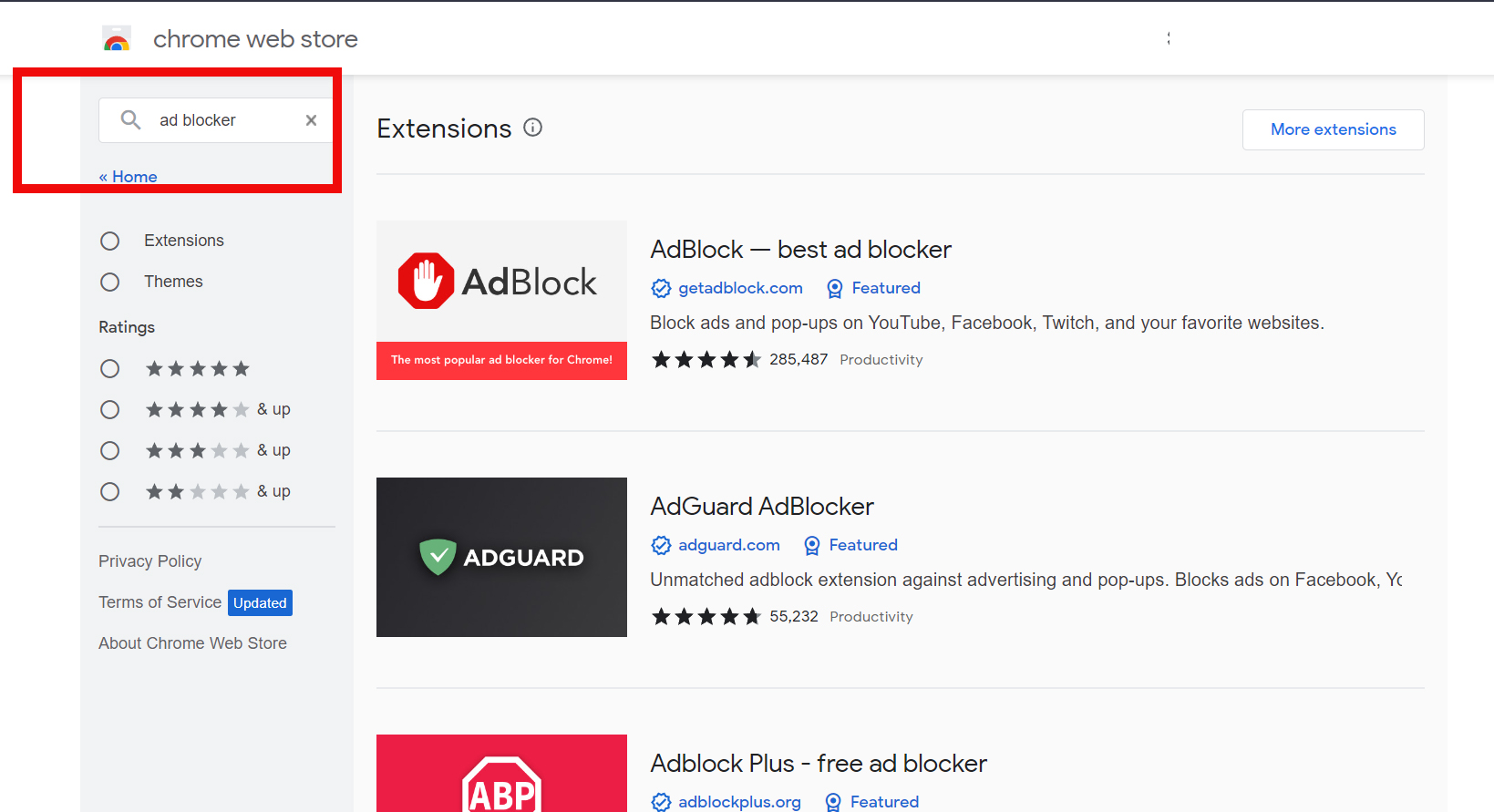Click the magnifier icon in the search bar
This screenshot has width=1494, height=812.
coord(129,119)
